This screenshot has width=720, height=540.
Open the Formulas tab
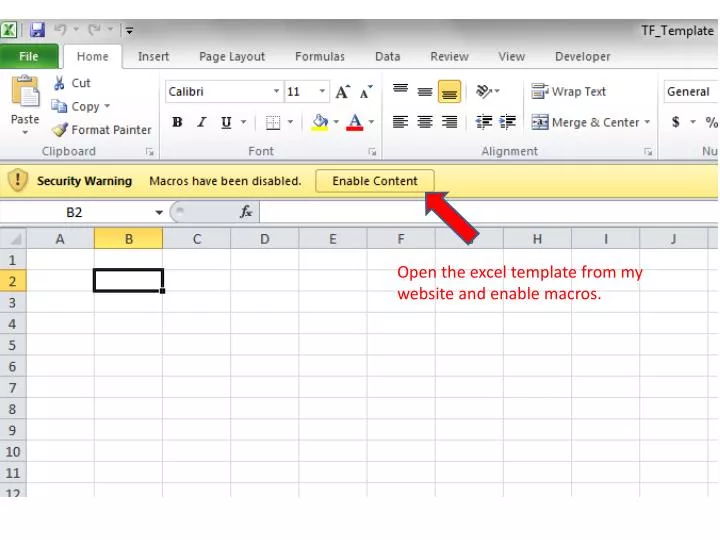click(x=320, y=56)
